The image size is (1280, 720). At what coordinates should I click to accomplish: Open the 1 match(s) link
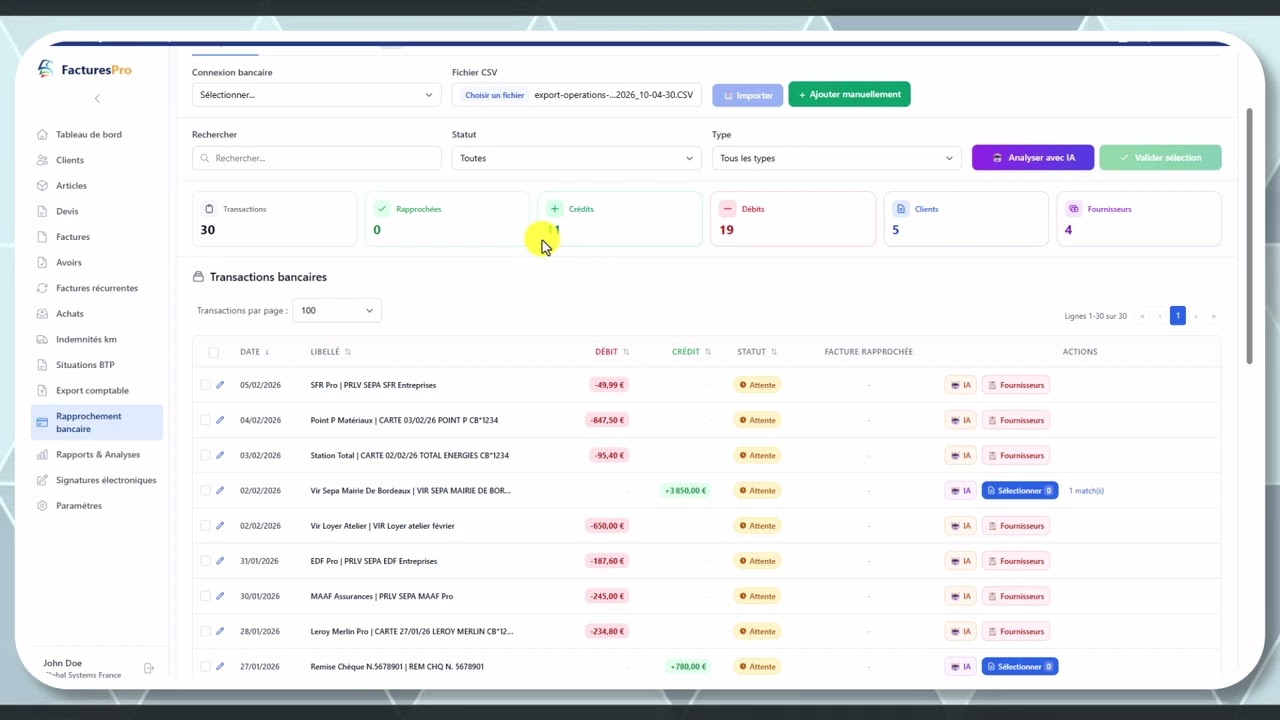click(x=1086, y=491)
